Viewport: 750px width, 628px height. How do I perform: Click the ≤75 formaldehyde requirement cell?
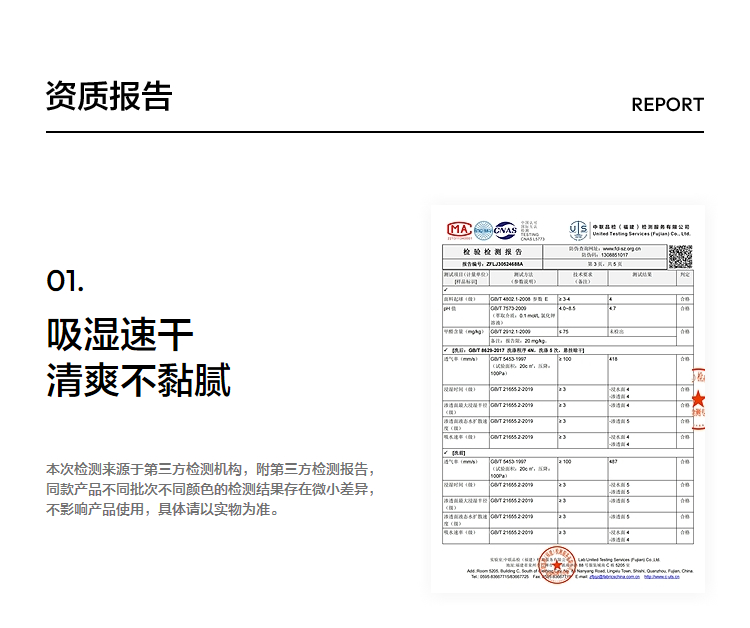(x=583, y=331)
